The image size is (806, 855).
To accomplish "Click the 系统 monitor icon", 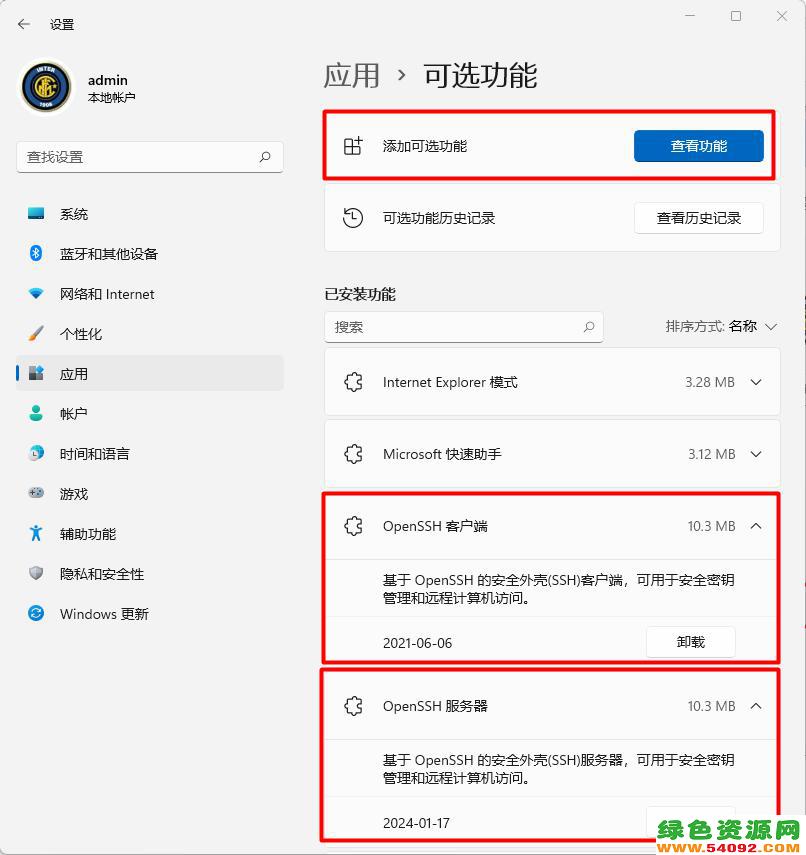I will point(36,213).
